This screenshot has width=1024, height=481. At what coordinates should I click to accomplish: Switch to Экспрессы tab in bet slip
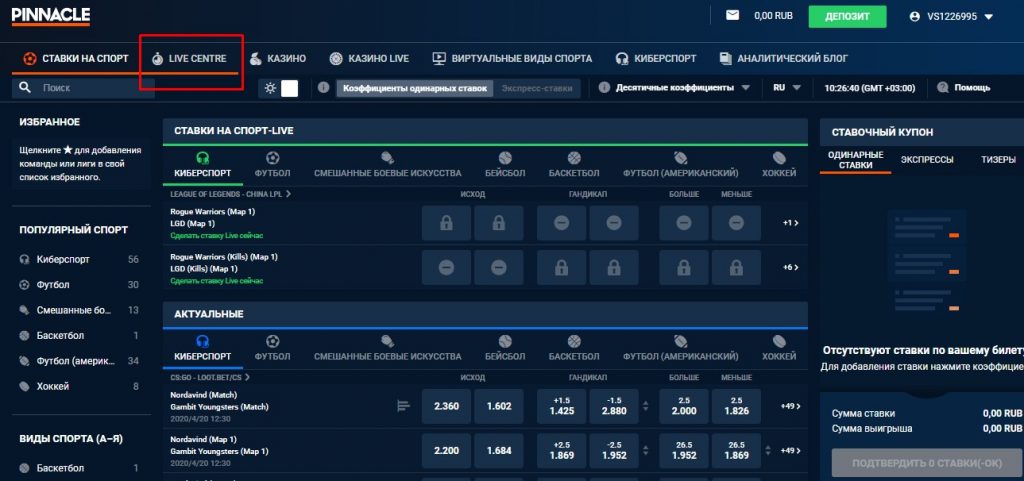(x=926, y=159)
